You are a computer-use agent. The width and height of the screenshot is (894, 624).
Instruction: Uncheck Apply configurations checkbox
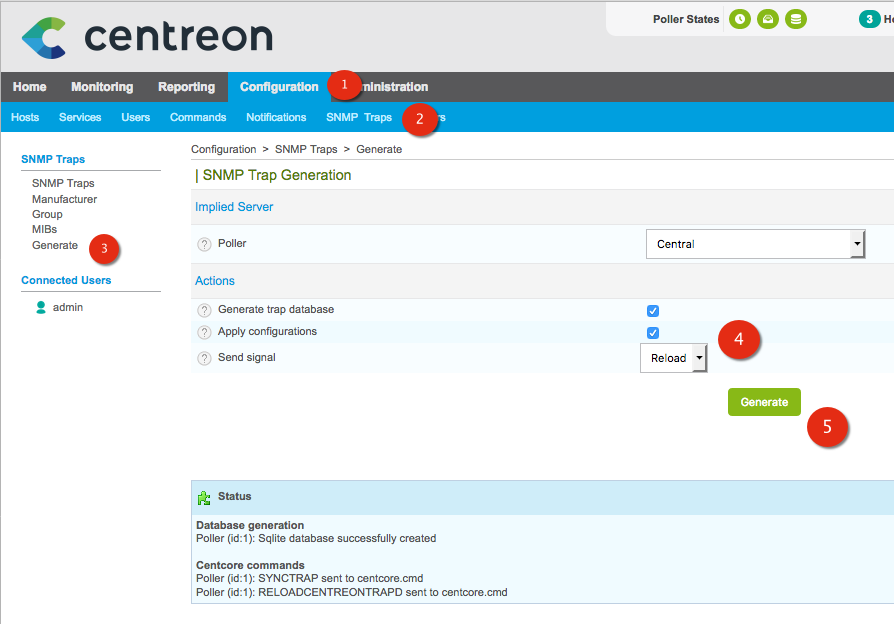point(653,333)
